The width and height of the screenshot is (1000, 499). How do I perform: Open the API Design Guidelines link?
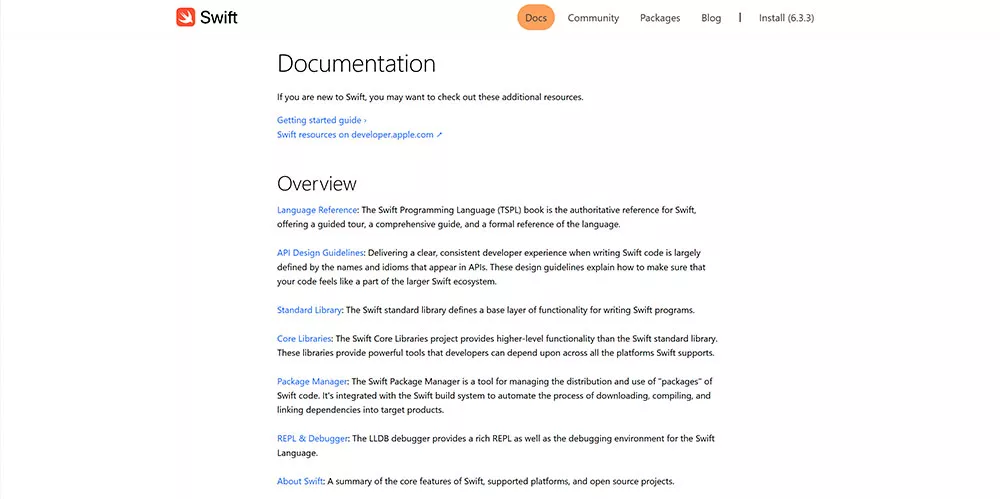tap(320, 253)
